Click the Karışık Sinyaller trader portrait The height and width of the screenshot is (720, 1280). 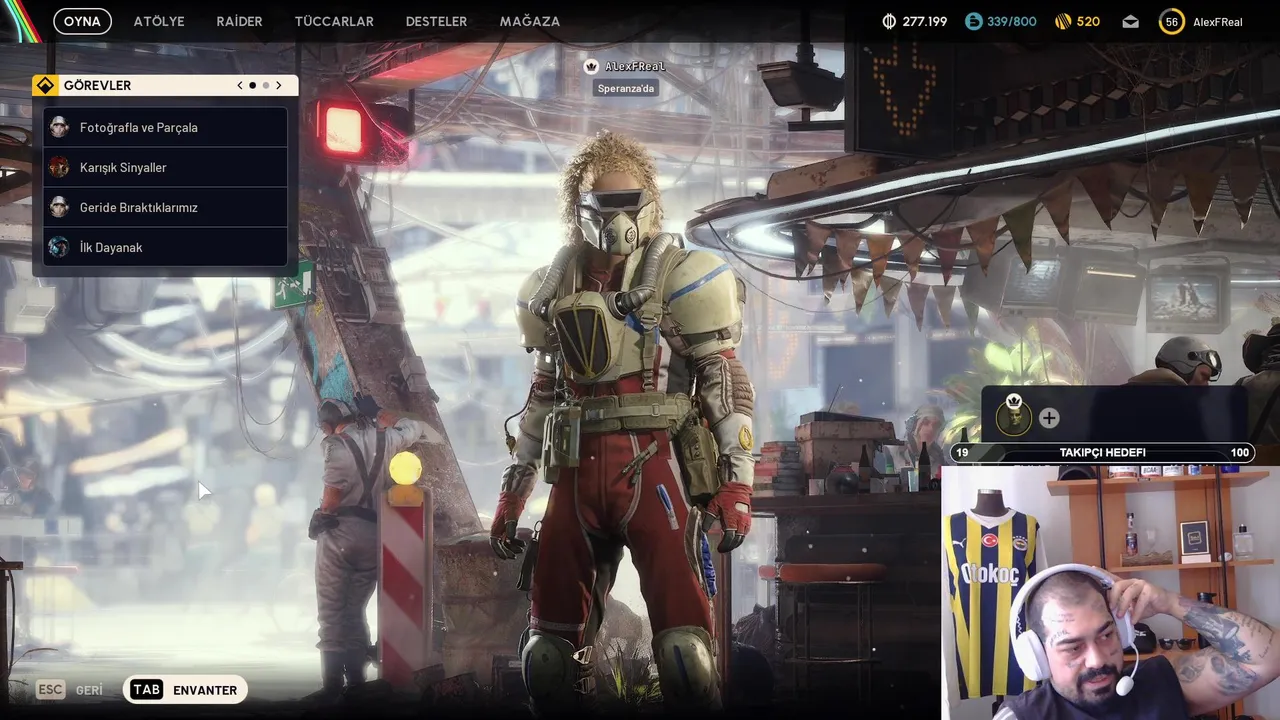click(59, 167)
